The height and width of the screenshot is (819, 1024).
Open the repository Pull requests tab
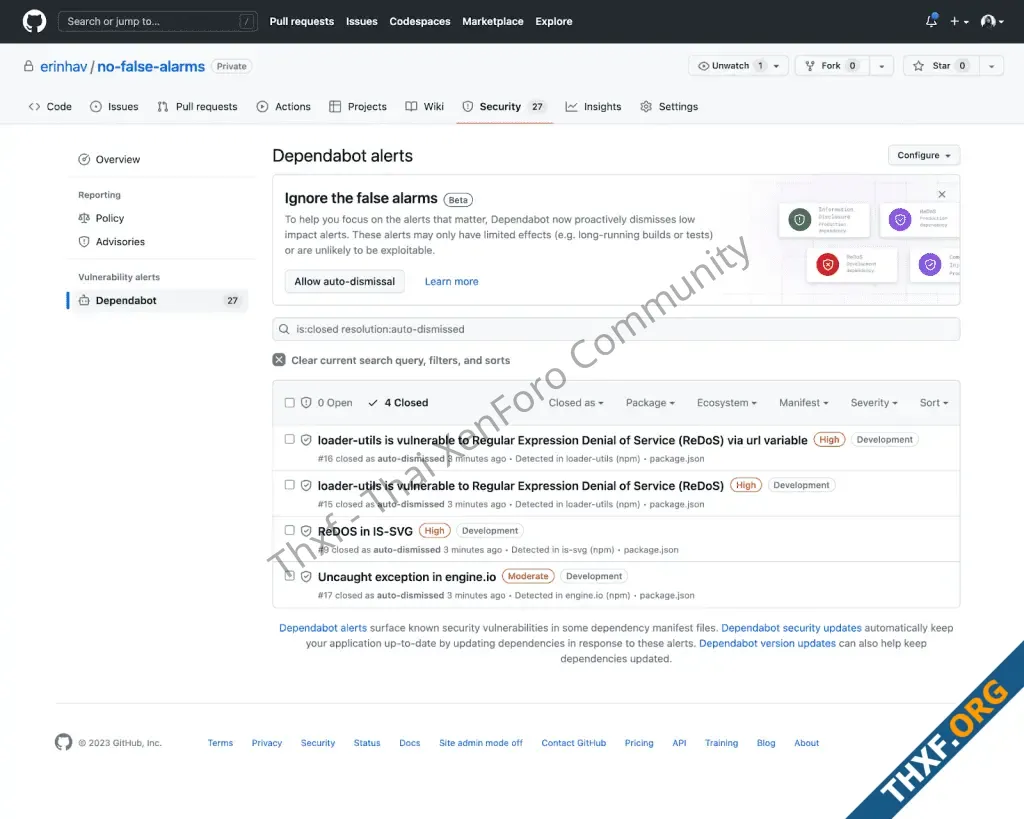(197, 106)
